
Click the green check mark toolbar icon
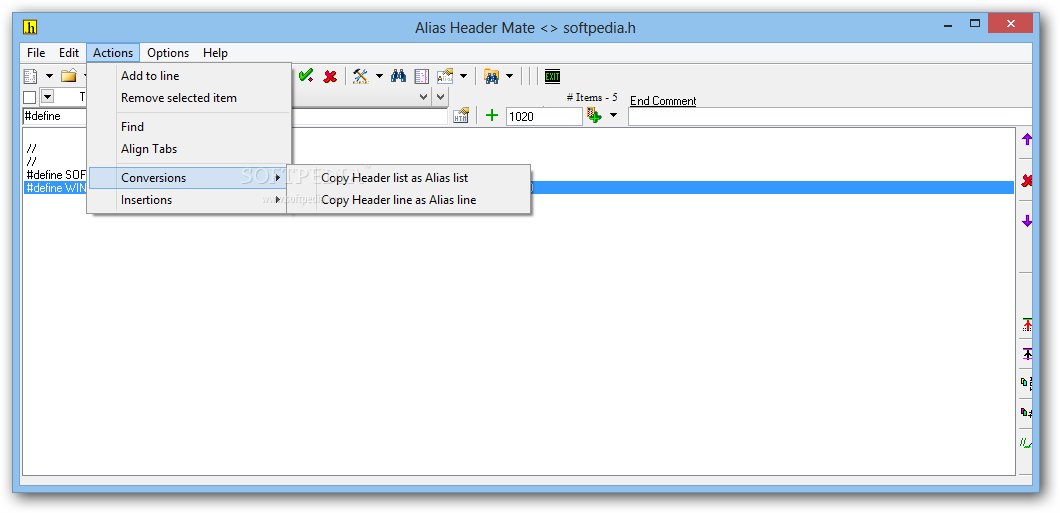(306, 76)
